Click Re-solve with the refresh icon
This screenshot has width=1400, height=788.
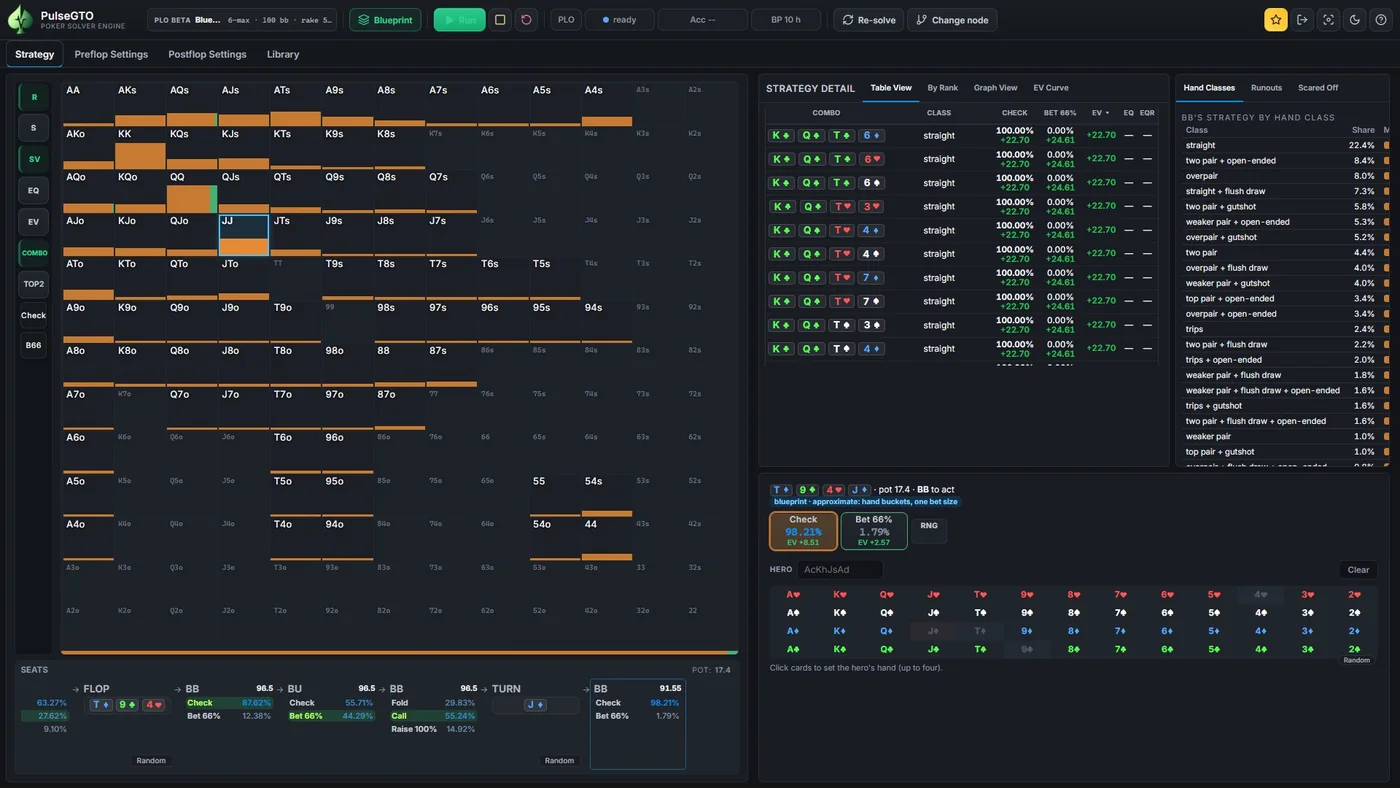coord(868,20)
